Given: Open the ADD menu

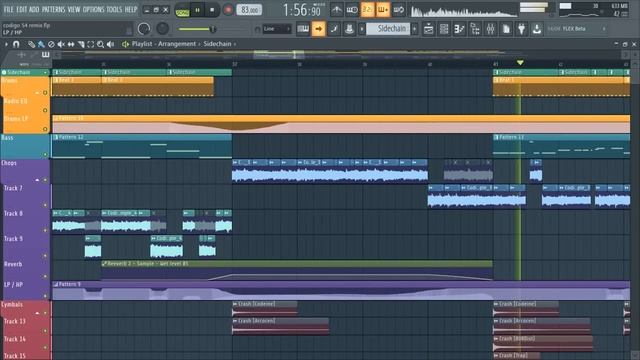Looking at the screenshot, I should [34, 9].
